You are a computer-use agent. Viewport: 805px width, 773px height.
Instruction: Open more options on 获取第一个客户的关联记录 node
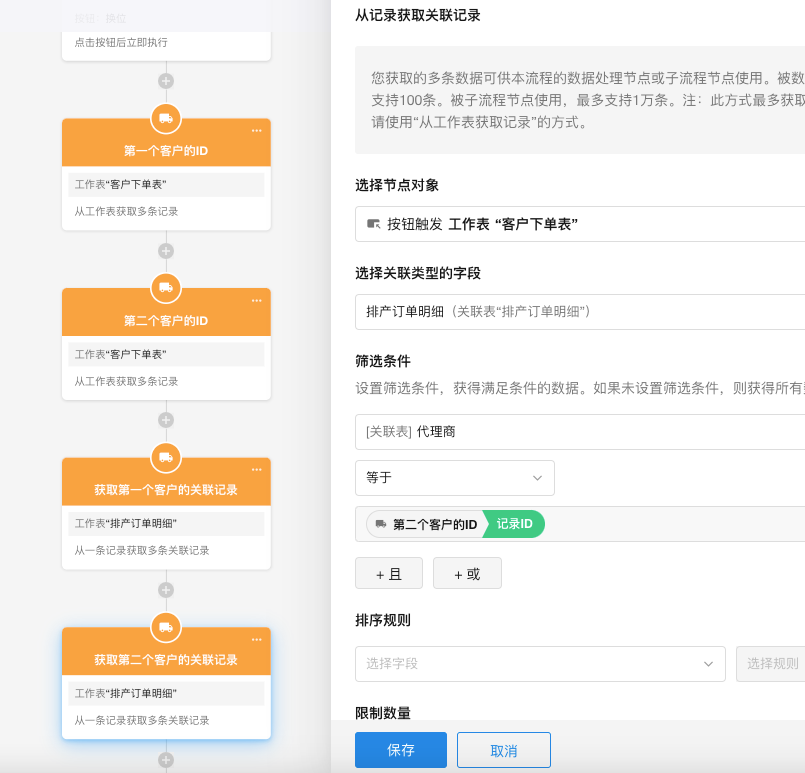click(257, 470)
